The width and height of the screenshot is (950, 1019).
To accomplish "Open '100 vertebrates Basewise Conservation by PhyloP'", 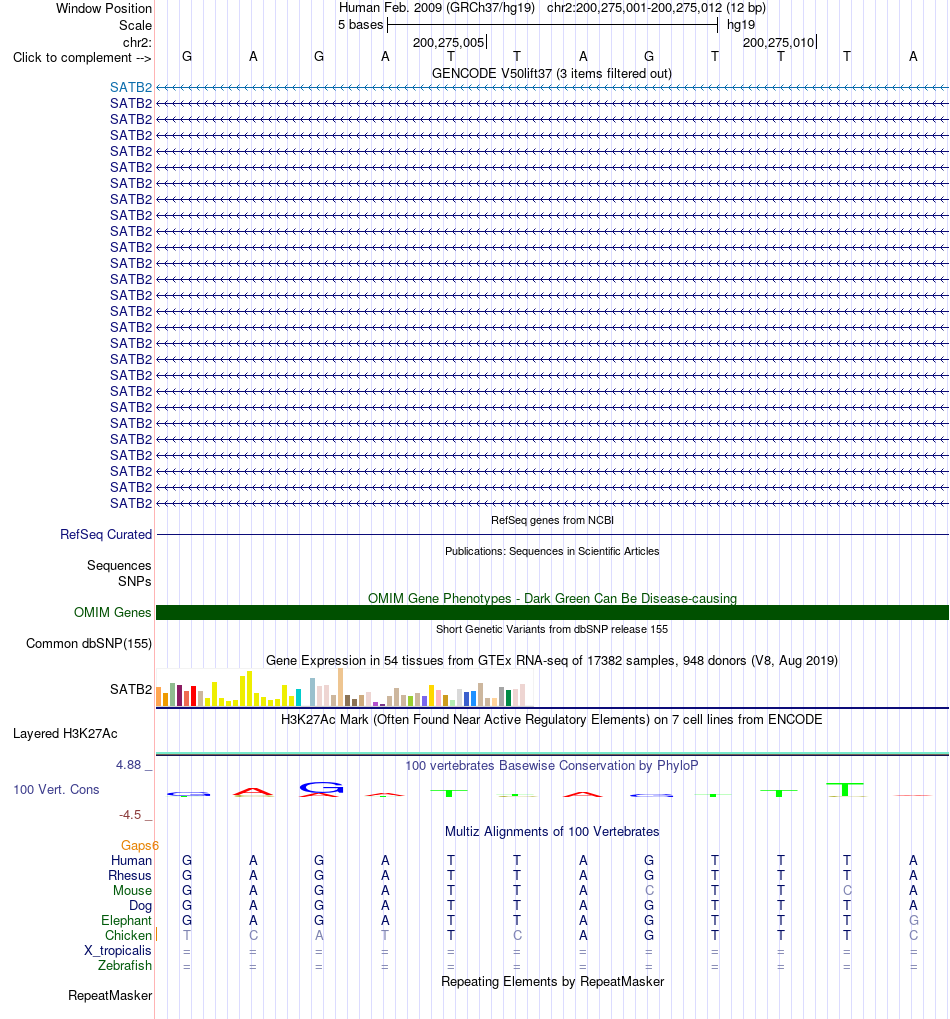I will coord(552,766).
